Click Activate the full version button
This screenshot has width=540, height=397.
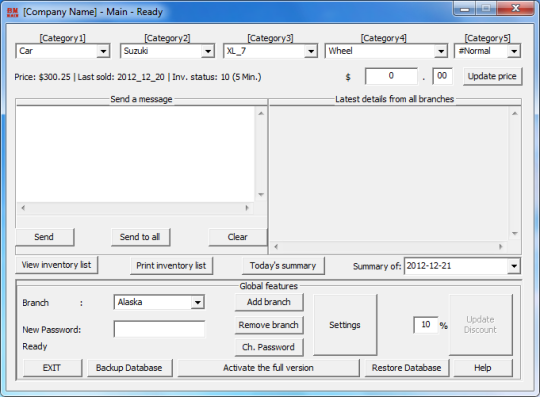268,368
